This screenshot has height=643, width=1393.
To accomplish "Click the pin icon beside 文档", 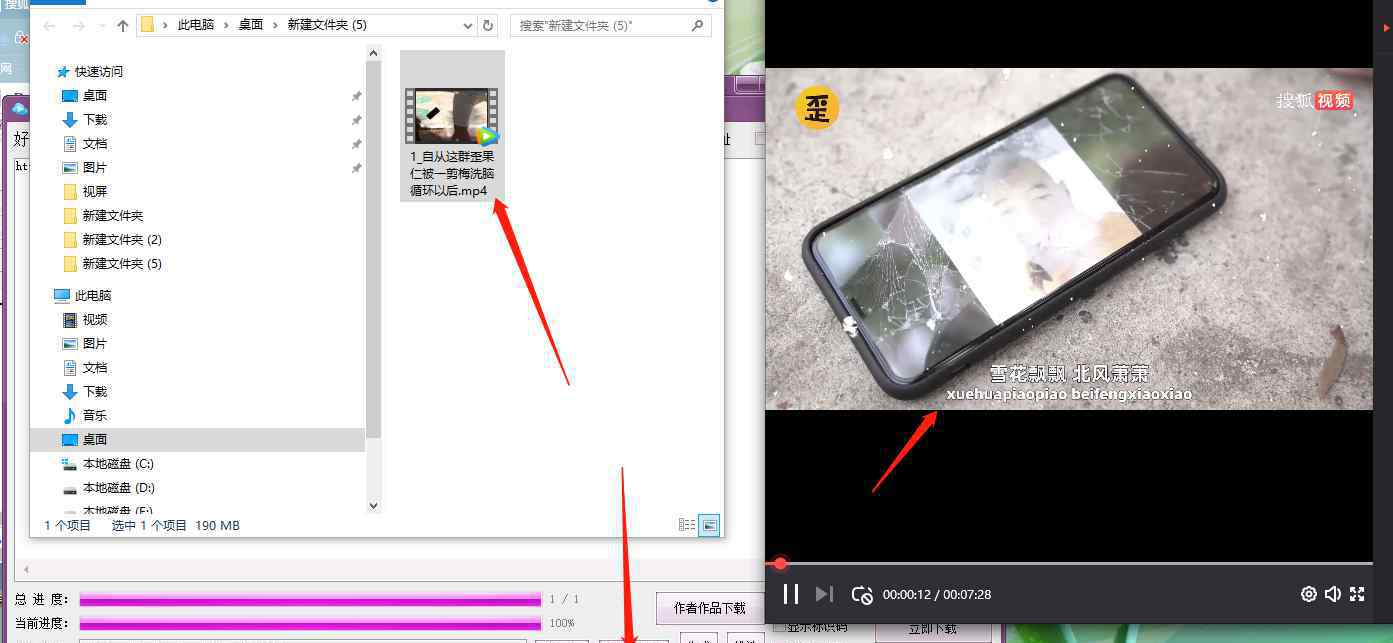I will click(x=356, y=144).
